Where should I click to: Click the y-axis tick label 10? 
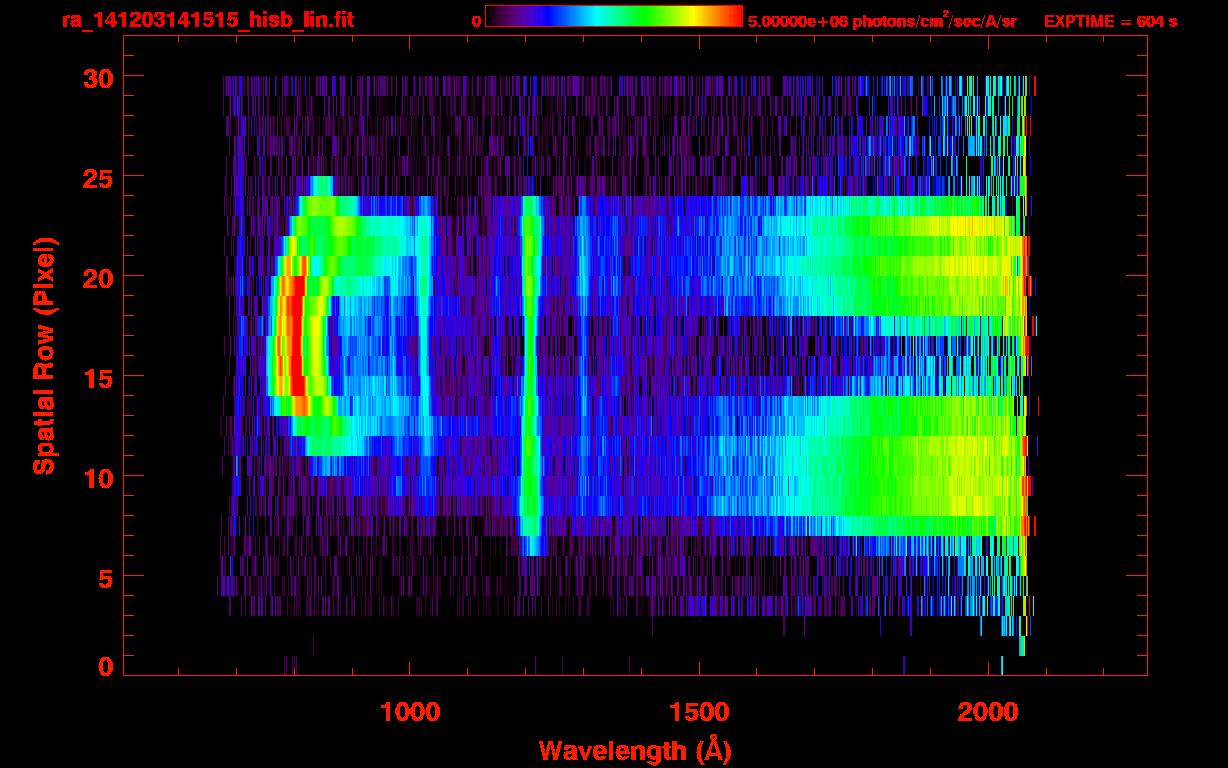(x=97, y=476)
